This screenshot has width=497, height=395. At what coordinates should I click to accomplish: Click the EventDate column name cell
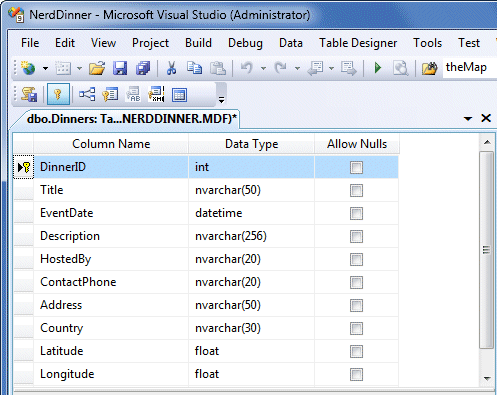pyautogui.click(x=111, y=213)
